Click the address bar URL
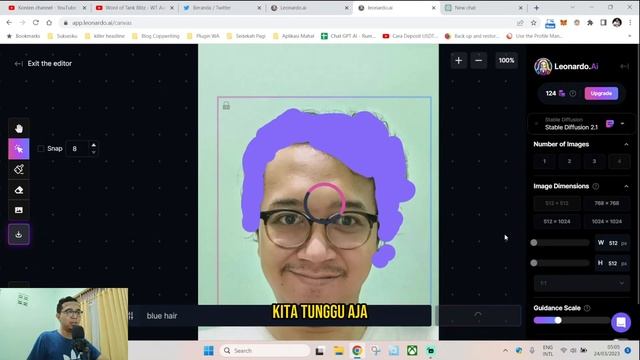Viewport: 640px width, 360px height. coord(102,23)
